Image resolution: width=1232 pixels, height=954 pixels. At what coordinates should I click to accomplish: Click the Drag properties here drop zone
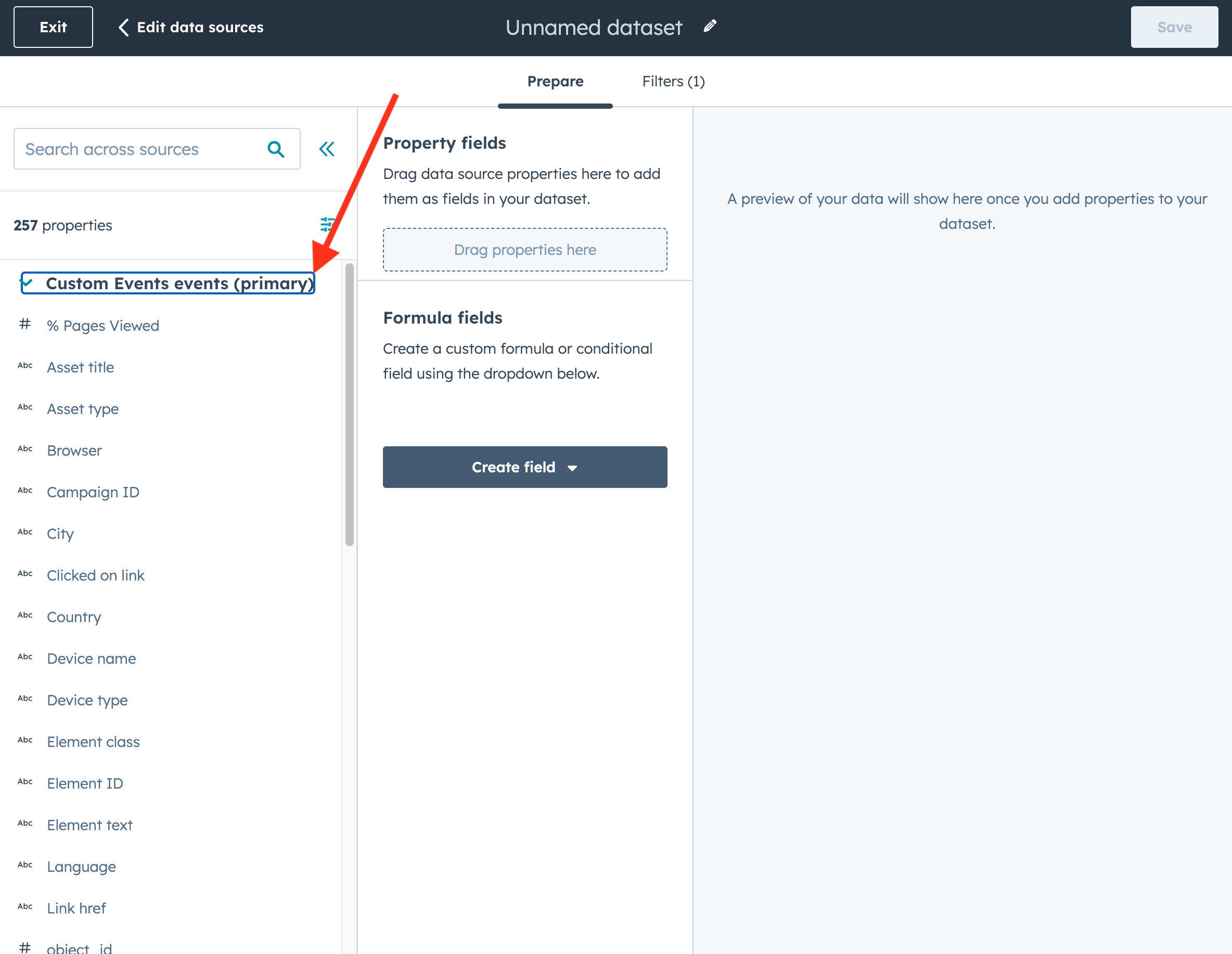point(524,249)
